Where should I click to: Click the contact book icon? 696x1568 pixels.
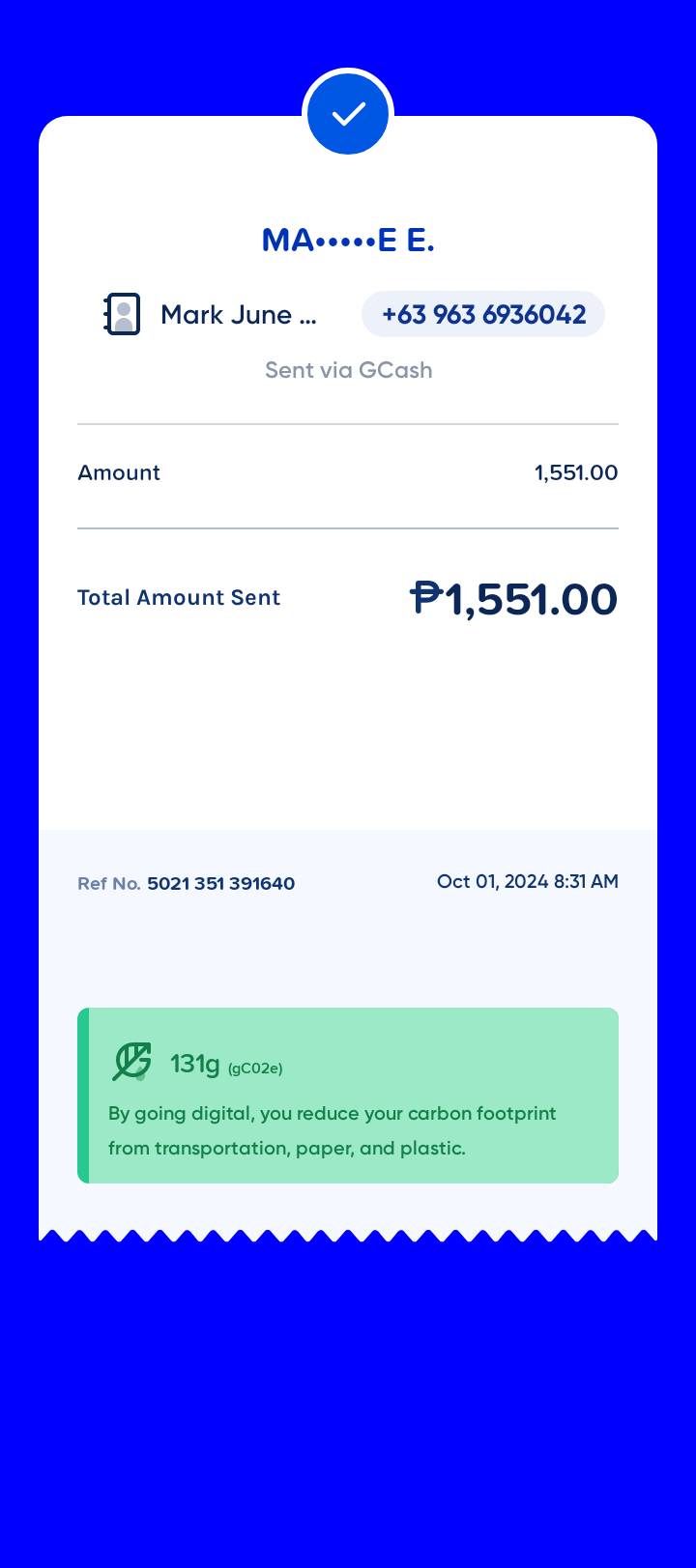[x=122, y=314]
